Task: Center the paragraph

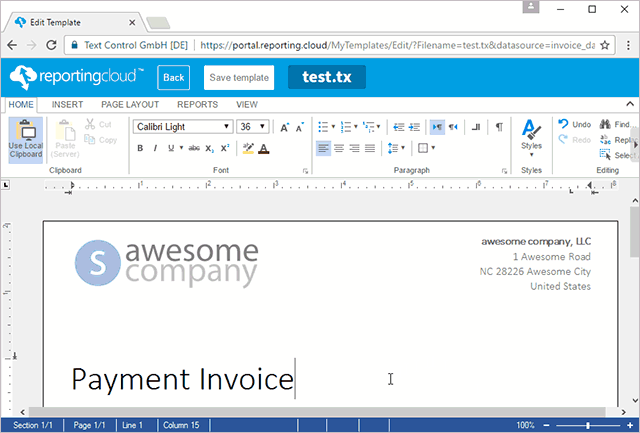Action: pyautogui.click(x=339, y=148)
